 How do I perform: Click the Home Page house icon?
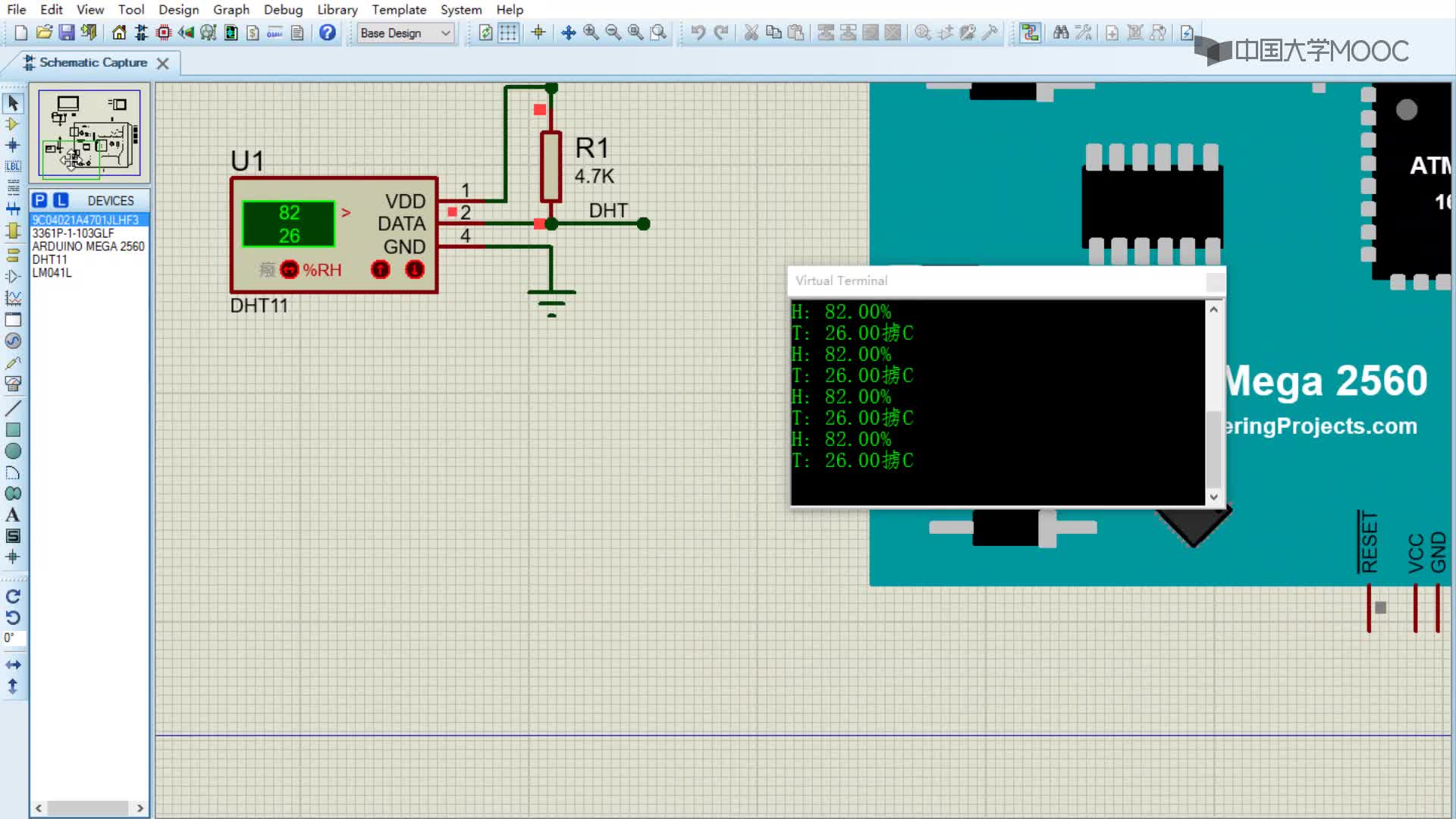point(119,33)
